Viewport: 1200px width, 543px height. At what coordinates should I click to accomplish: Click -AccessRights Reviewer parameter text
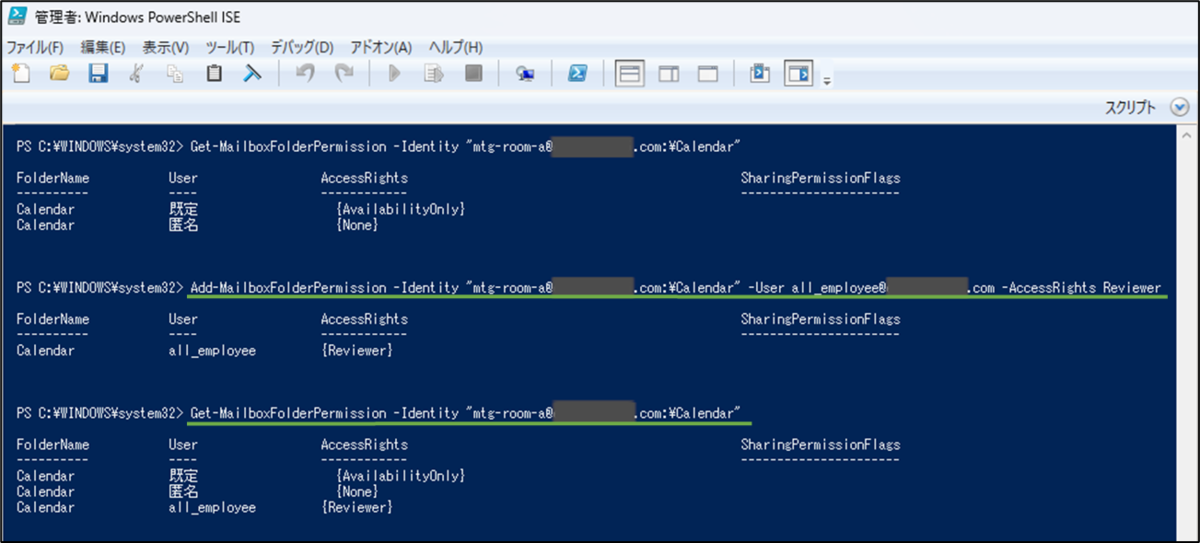click(1083, 288)
